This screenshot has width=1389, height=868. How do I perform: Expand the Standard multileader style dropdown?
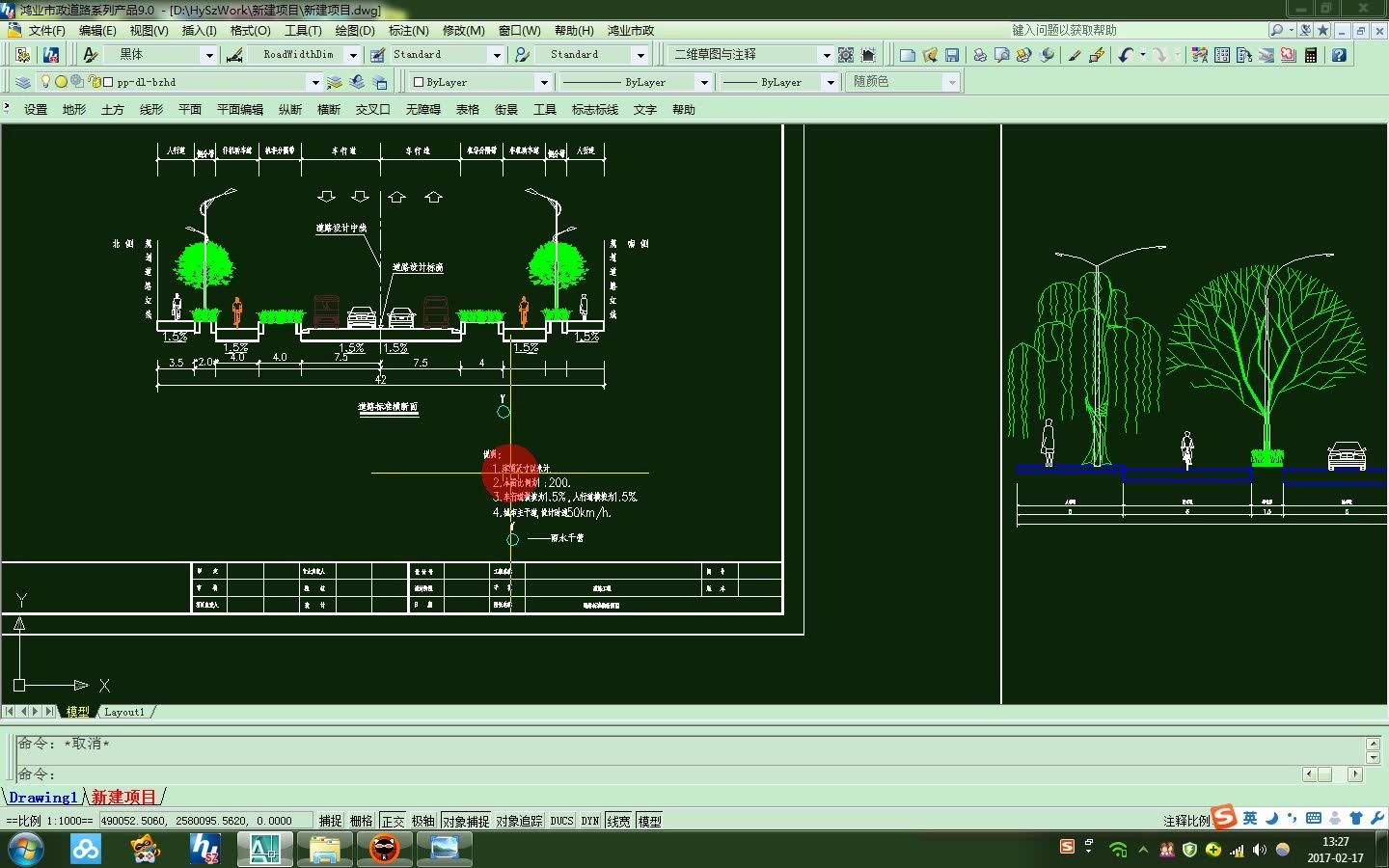pyautogui.click(x=640, y=55)
